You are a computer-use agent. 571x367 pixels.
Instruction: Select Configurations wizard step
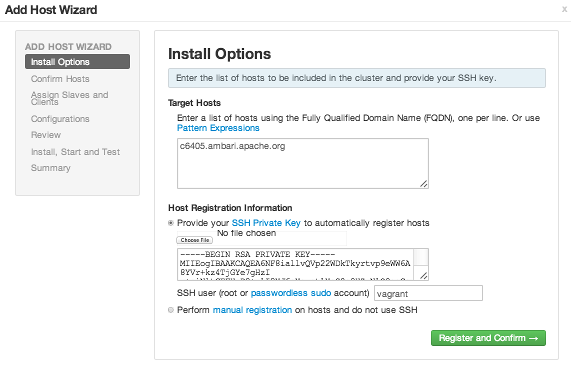[x=60, y=119]
